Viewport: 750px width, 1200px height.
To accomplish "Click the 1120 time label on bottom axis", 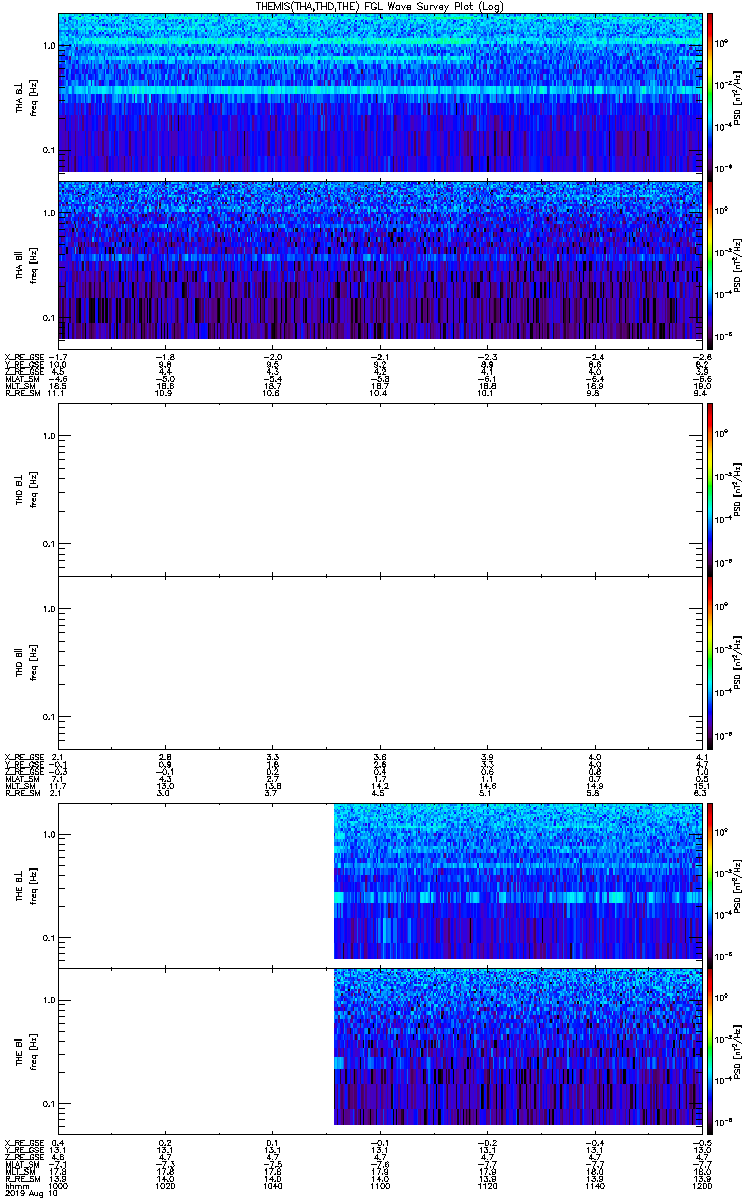I will [486, 1184].
